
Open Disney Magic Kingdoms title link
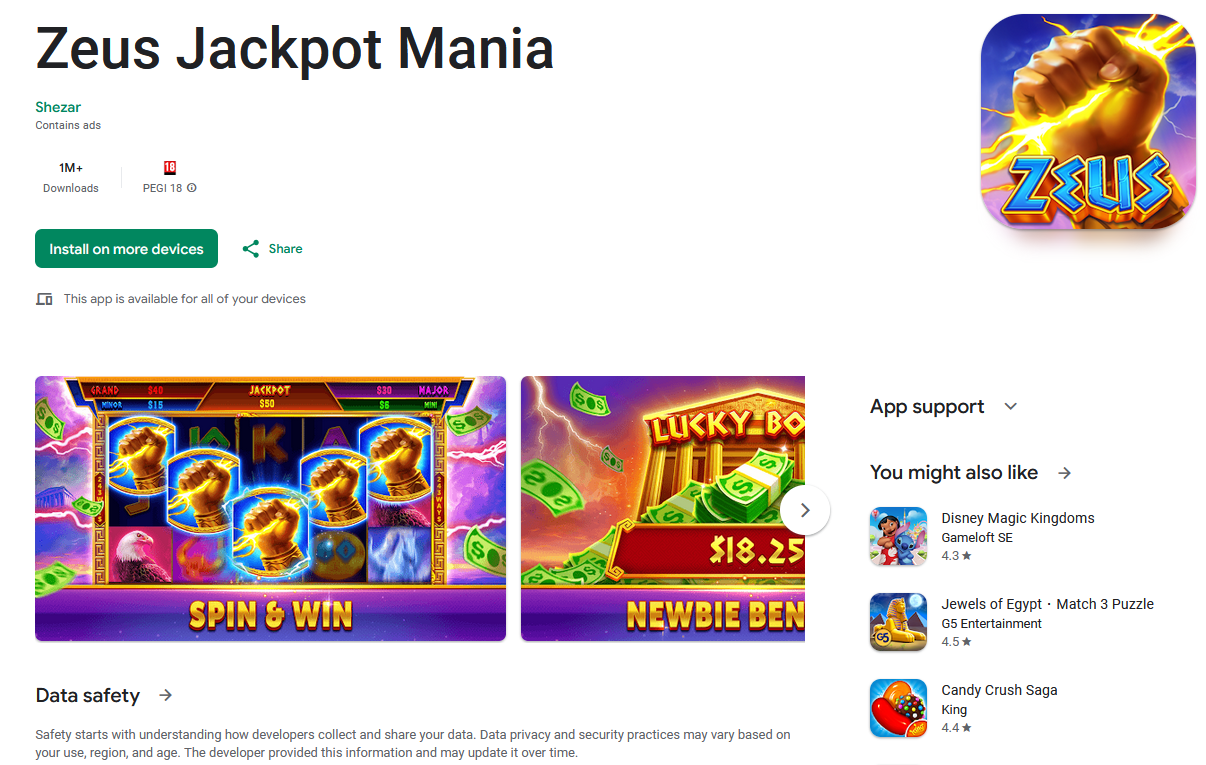tap(1018, 518)
